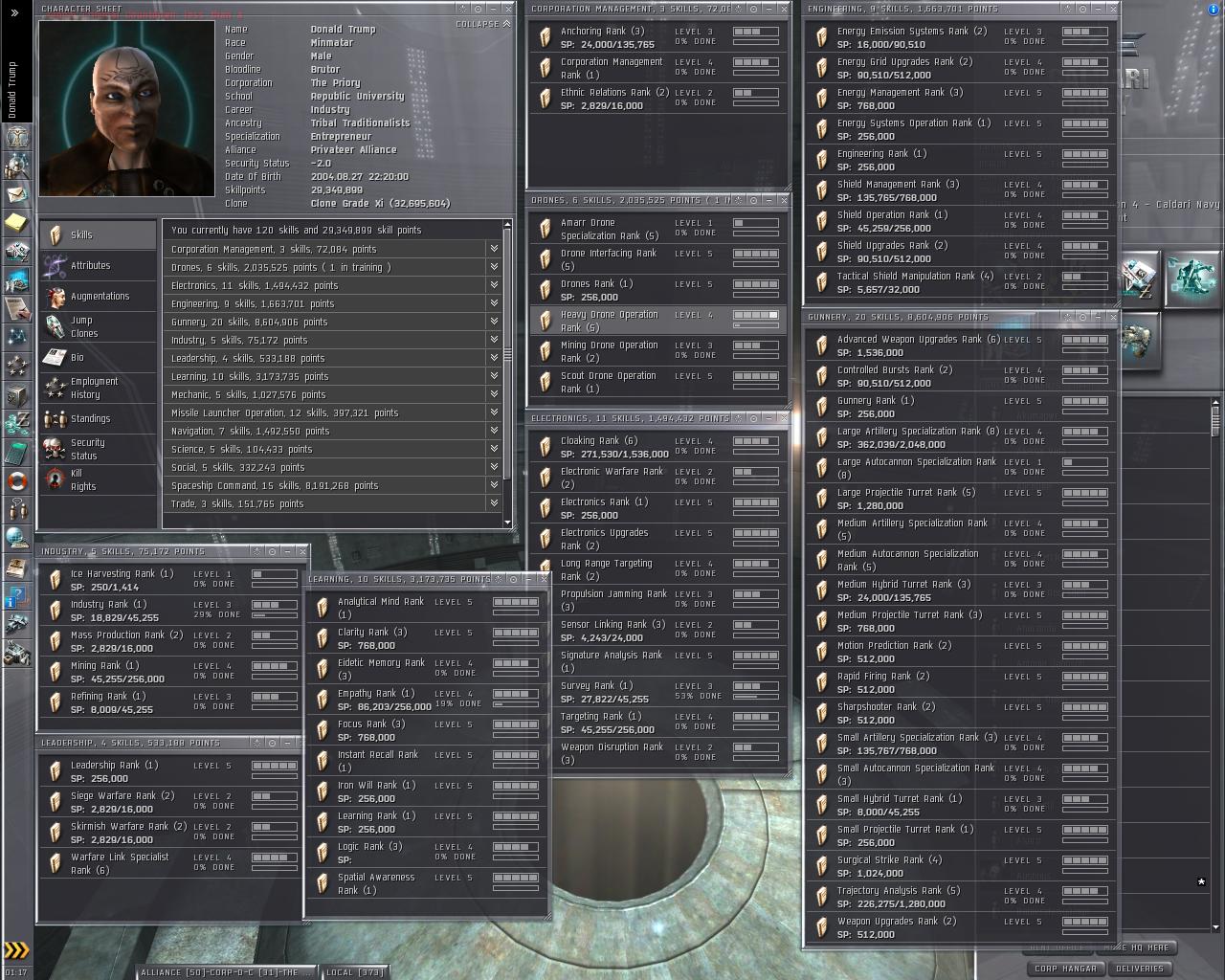Expand the Corporation Management skill group
The width and height of the screenshot is (1225, 980).
point(494,249)
